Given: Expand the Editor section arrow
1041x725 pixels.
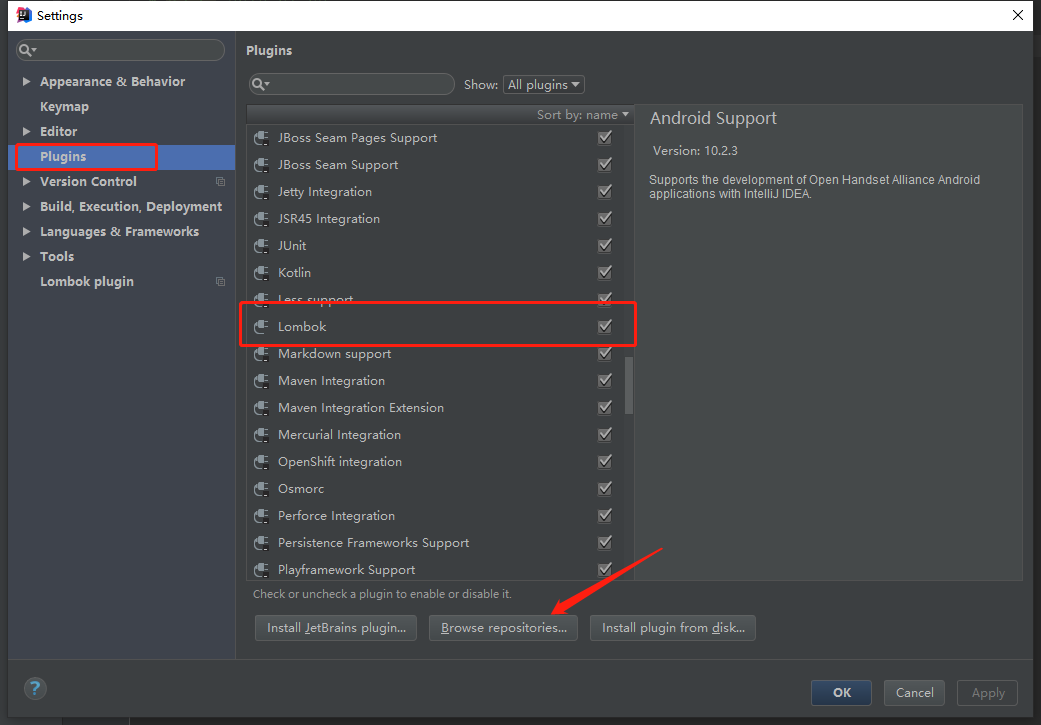Looking at the screenshot, I should tap(27, 131).
